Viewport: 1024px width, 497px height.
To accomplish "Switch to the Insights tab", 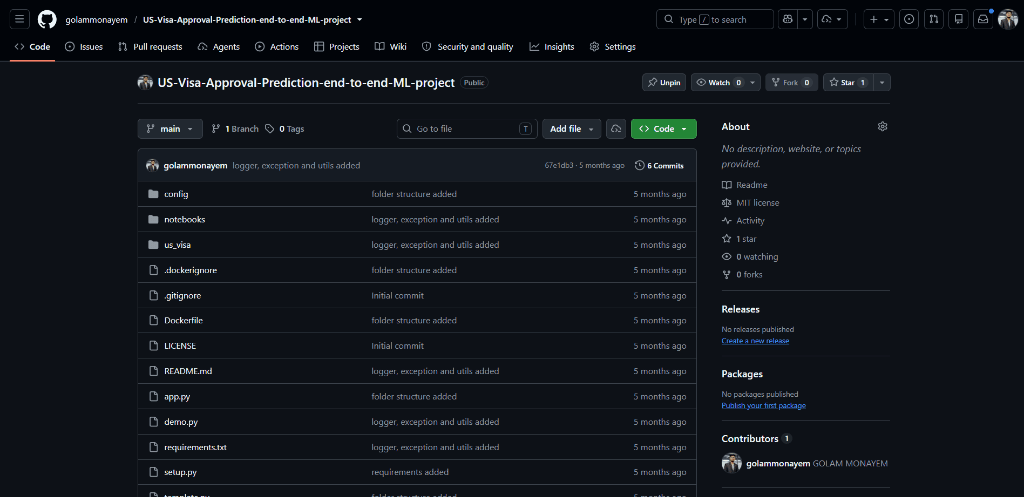I will [552, 46].
